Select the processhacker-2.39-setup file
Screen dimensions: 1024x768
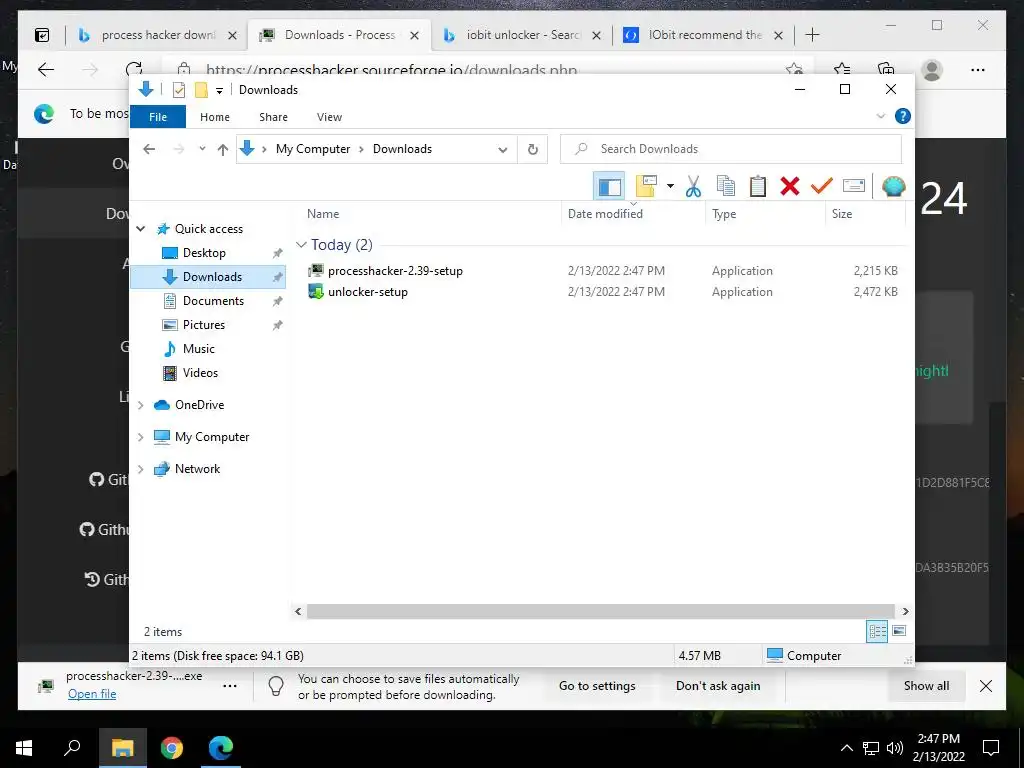click(395, 271)
